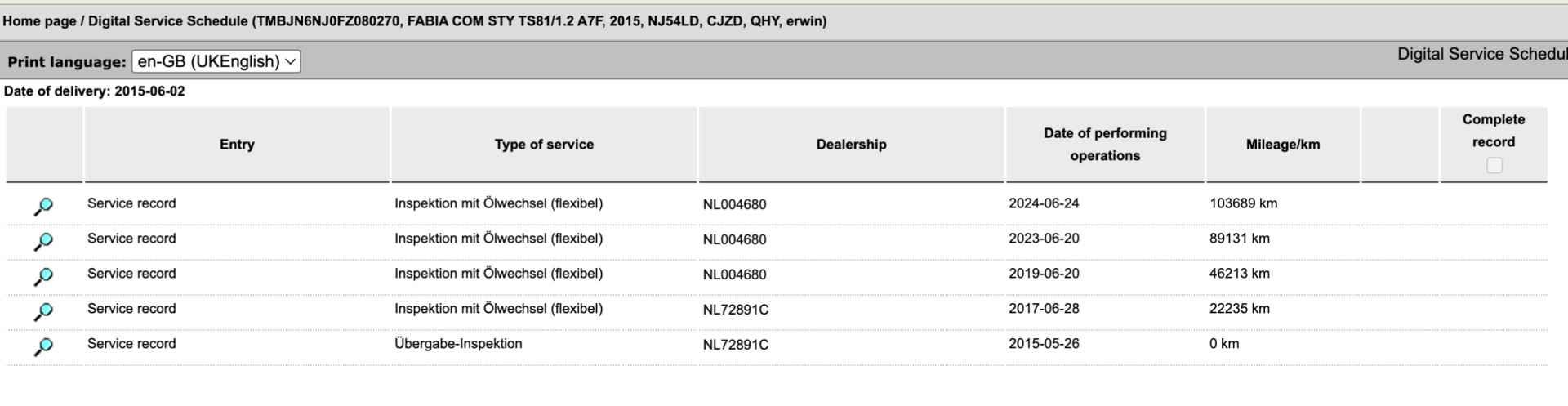Click the Date of performing operations header
Screen dimensions: 1568x406
point(1105,145)
